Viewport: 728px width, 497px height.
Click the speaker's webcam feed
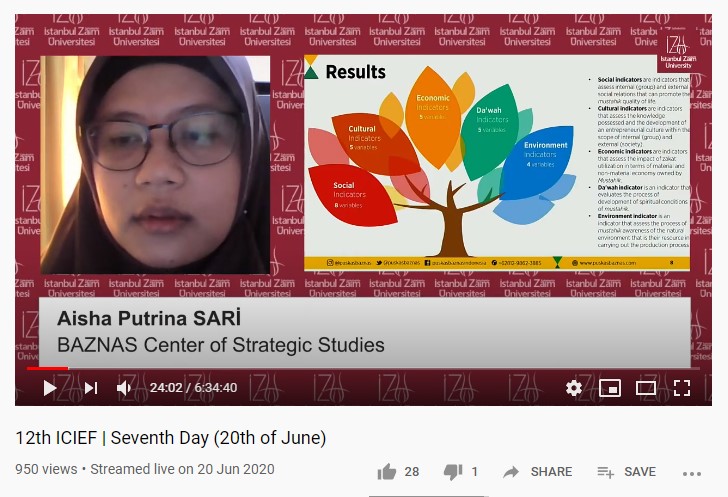155,165
